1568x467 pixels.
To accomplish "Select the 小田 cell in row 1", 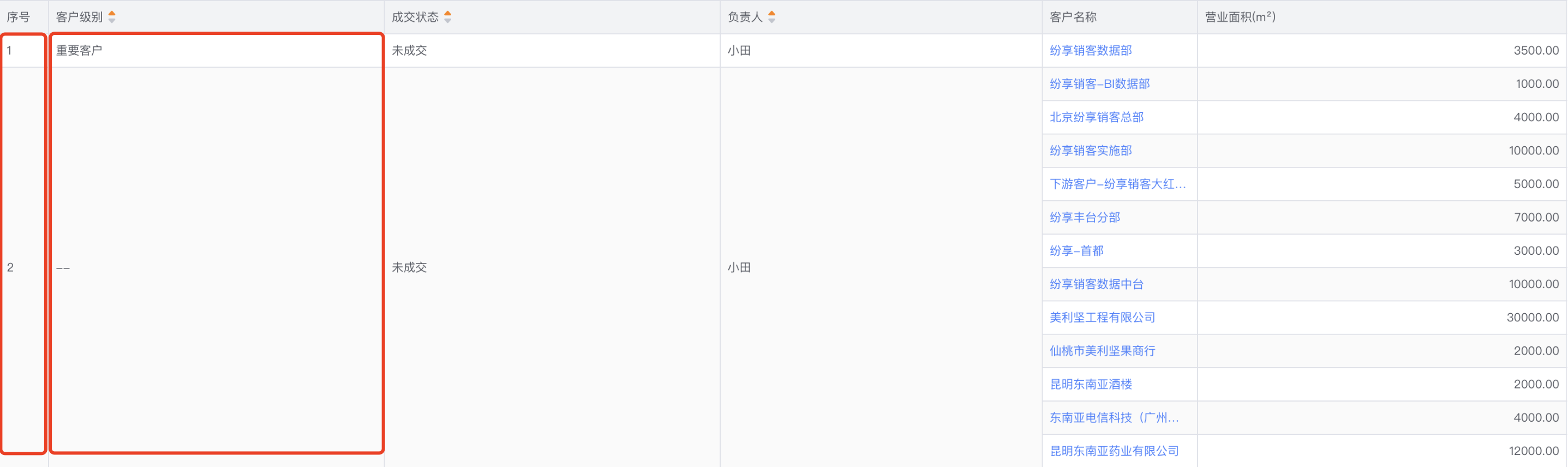I will 881,51.
